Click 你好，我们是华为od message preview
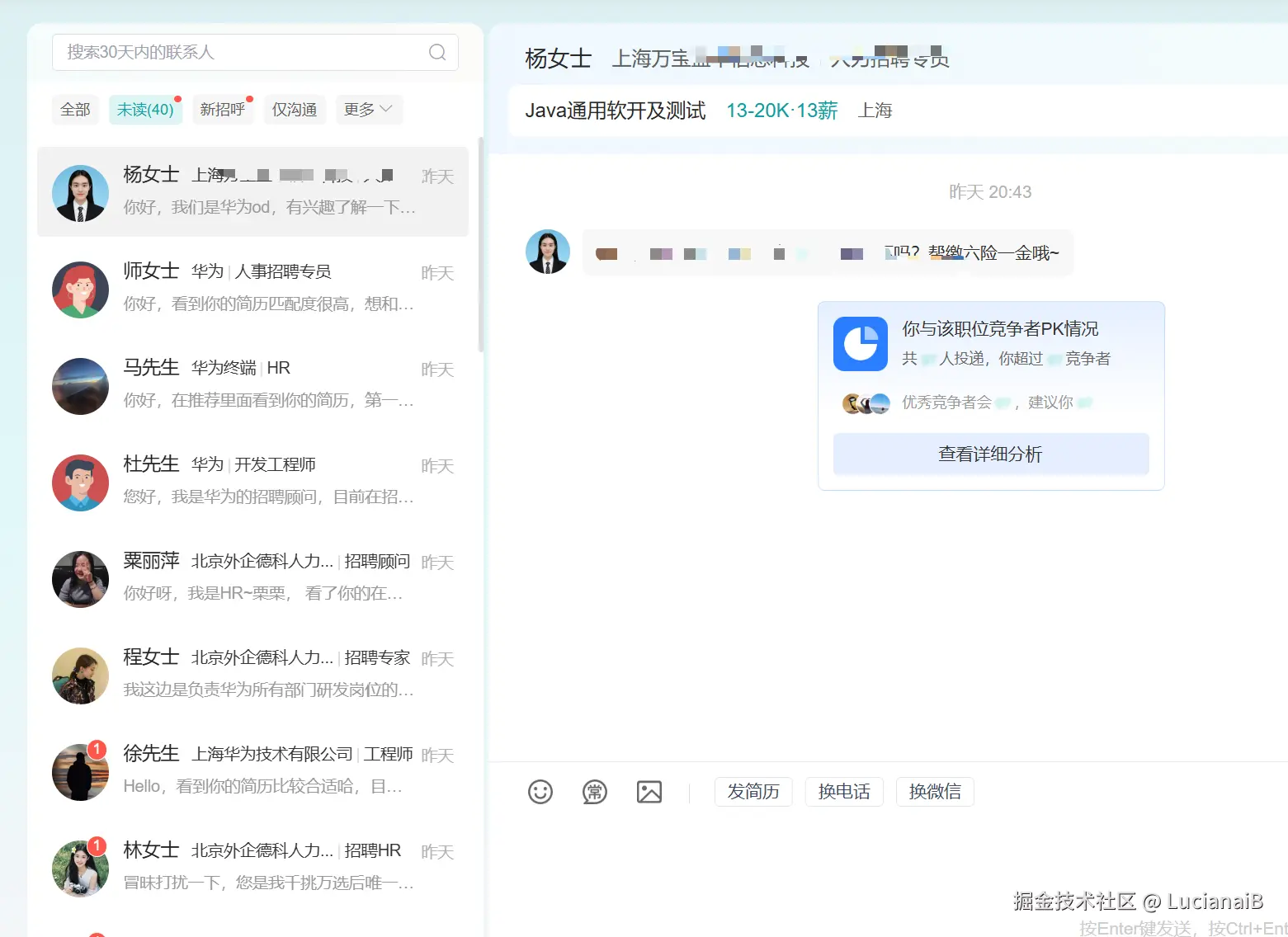 tap(270, 207)
